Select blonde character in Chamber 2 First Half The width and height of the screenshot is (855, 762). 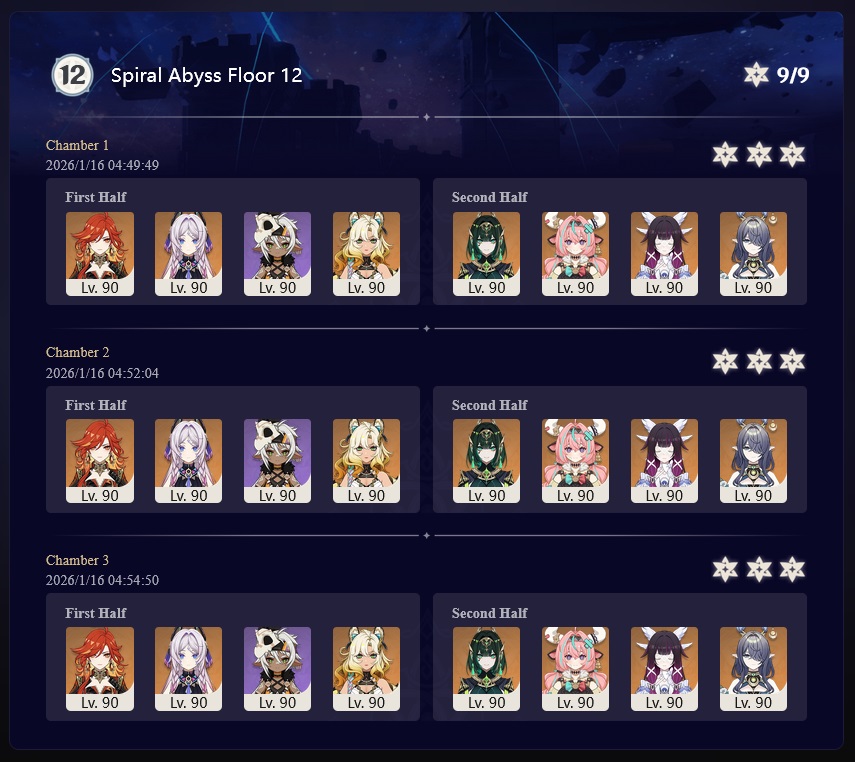[x=366, y=461]
